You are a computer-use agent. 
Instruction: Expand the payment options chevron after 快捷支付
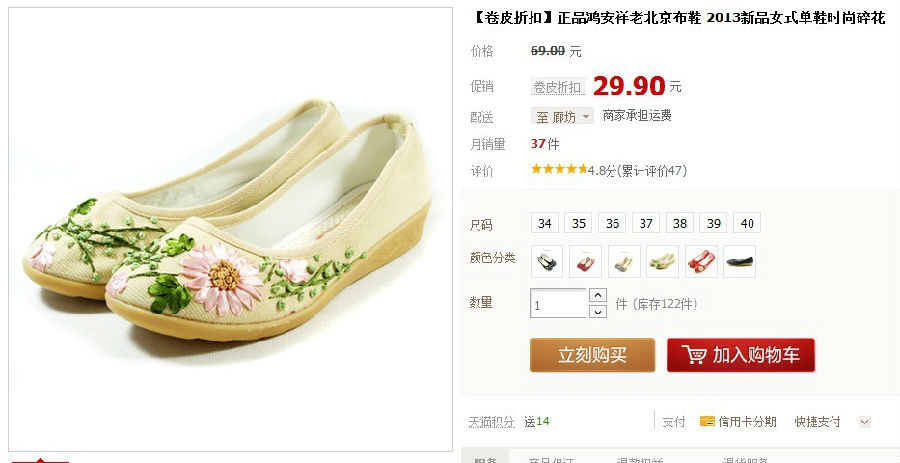[864, 422]
